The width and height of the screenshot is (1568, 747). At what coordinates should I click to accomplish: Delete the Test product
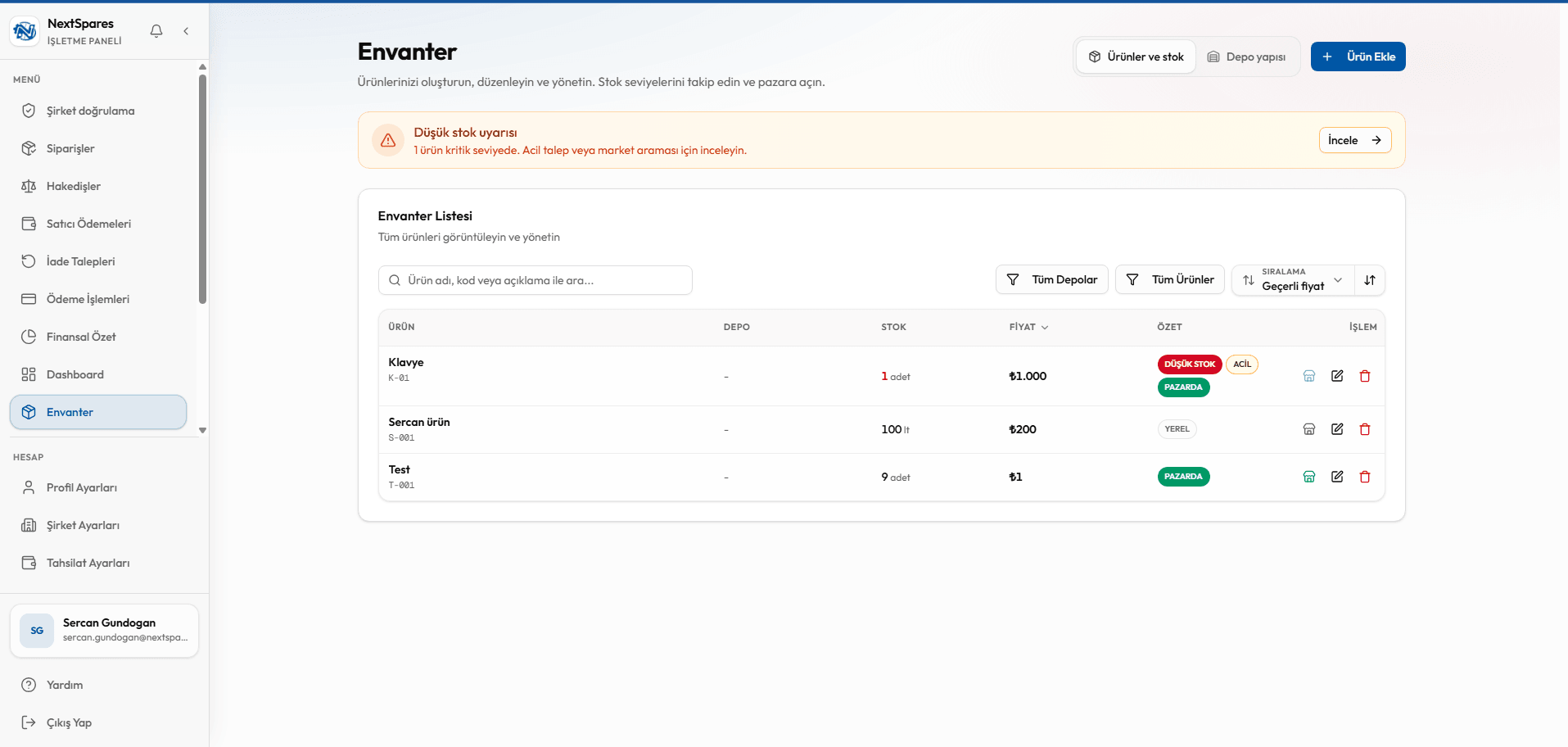point(1365,477)
